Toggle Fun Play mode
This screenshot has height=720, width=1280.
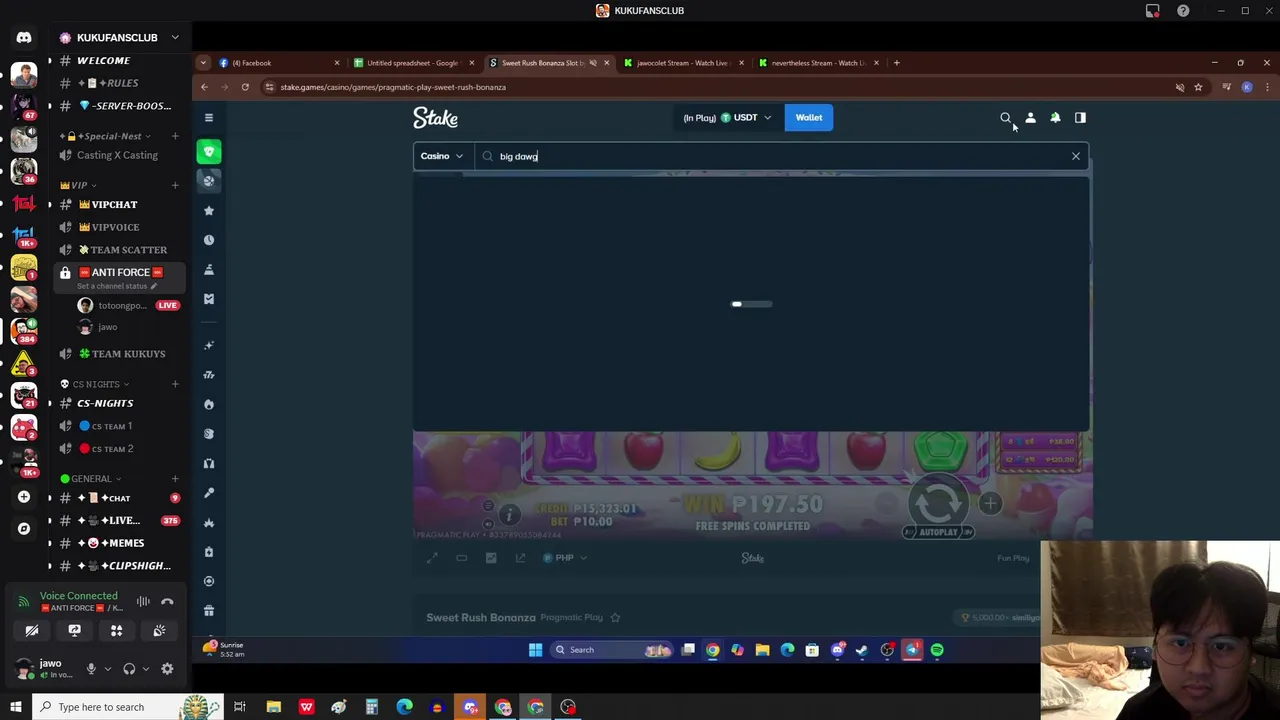[1013, 558]
